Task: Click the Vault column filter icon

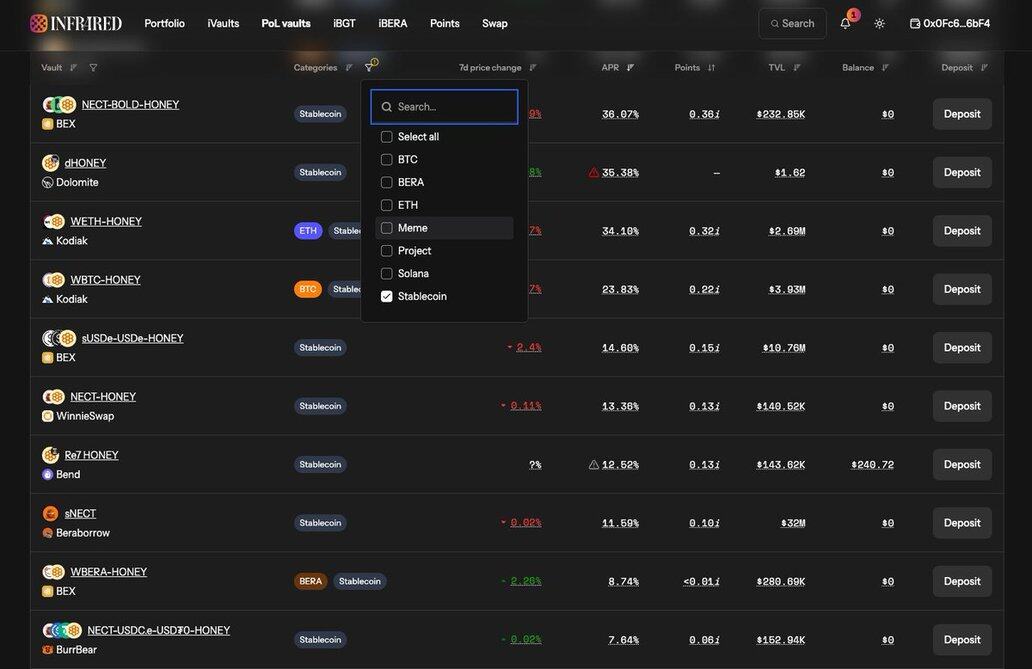Action: (93, 68)
